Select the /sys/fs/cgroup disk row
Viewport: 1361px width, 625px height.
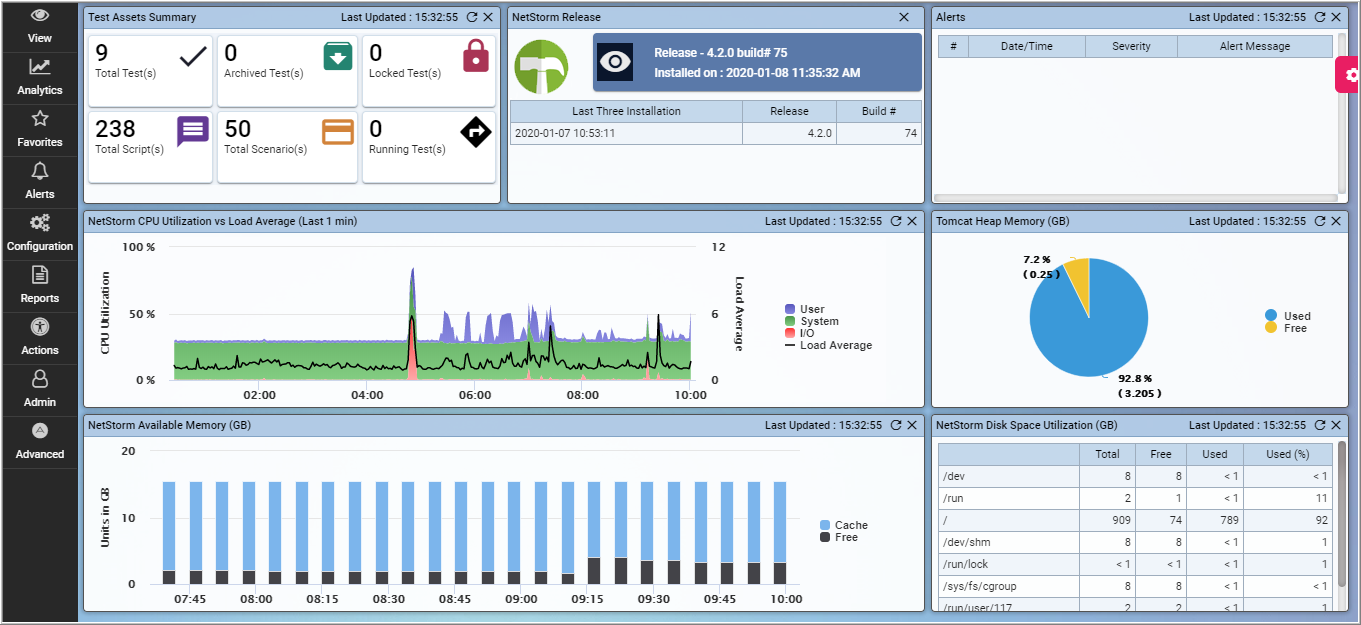(x=1135, y=586)
